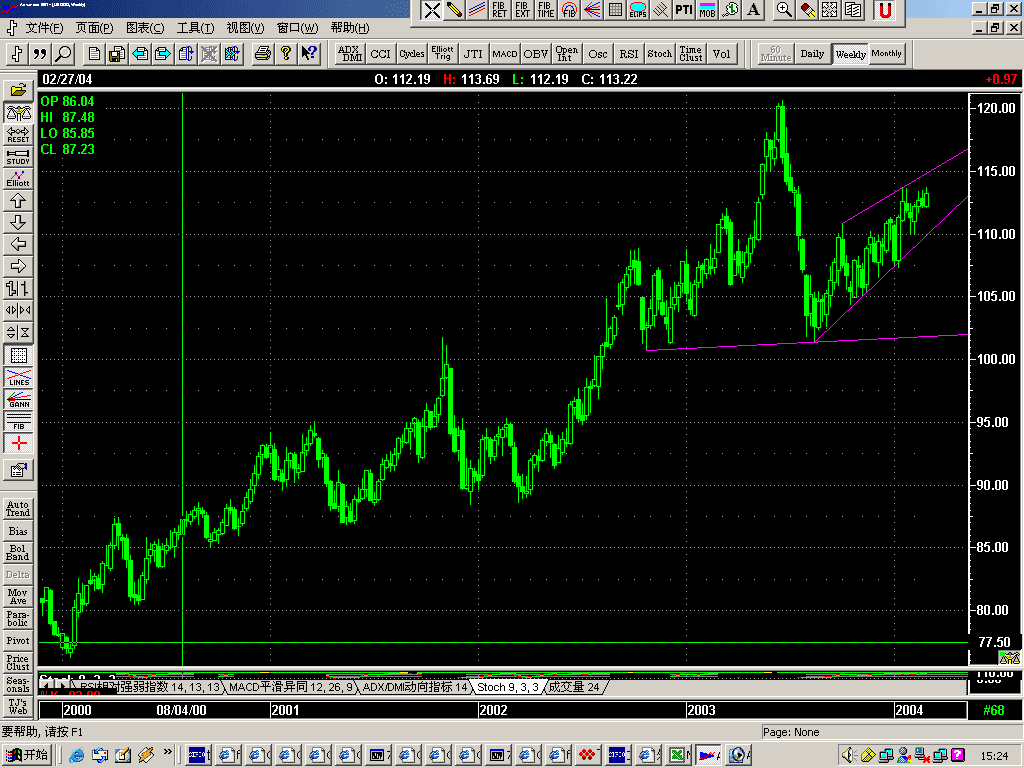Add the ADX DMI indicator
Screen dimensions: 1024x768
pyautogui.click(x=350, y=54)
